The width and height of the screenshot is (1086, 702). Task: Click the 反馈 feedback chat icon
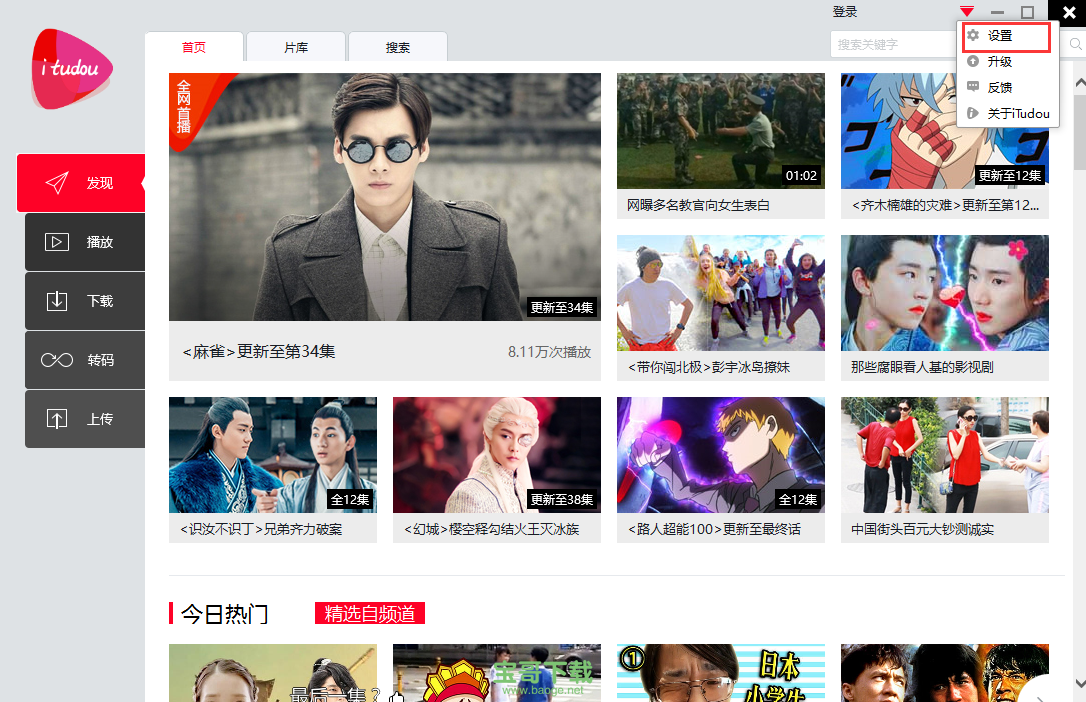[x=973, y=88]
